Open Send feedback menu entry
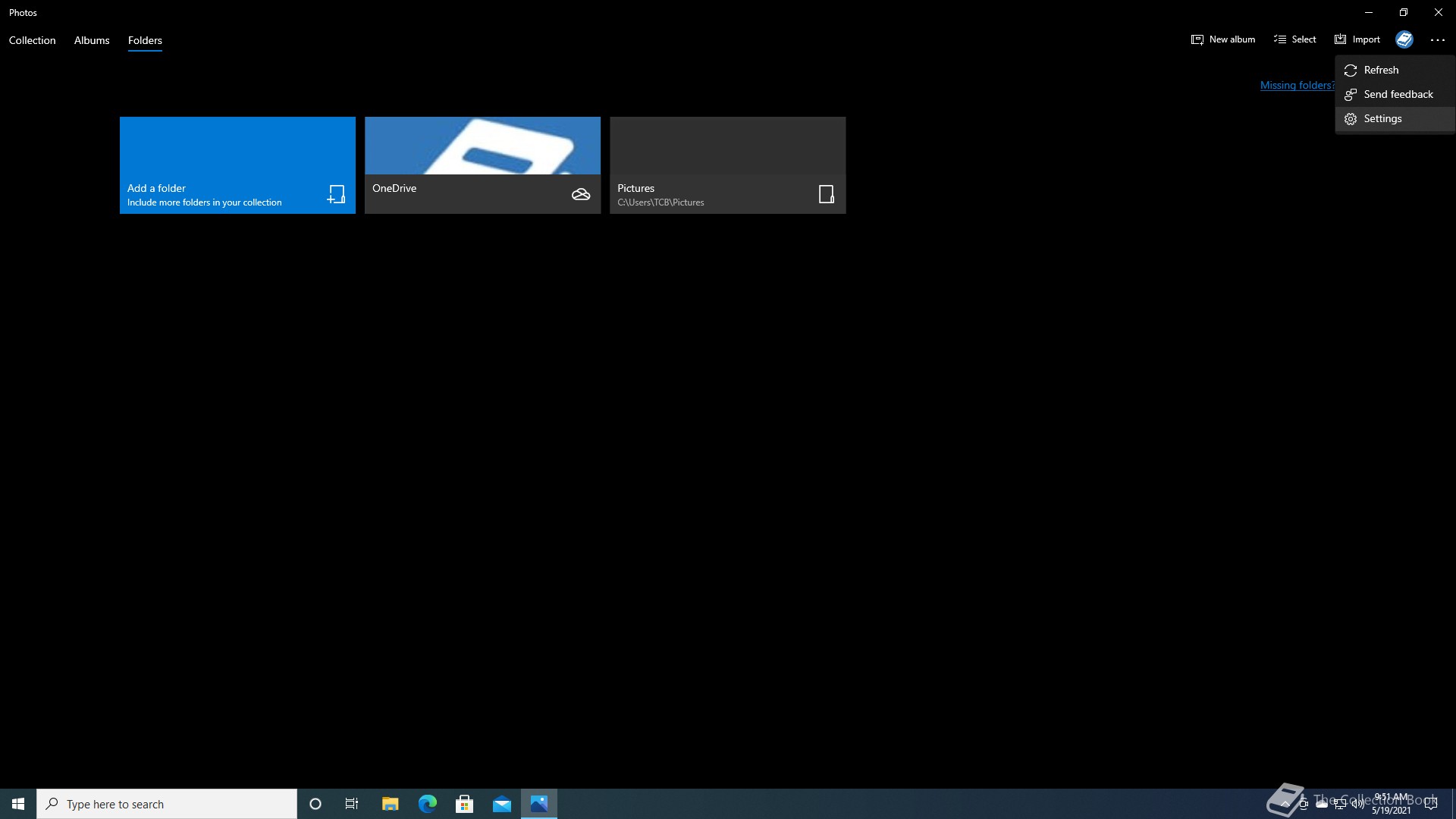 point(1398,94)
